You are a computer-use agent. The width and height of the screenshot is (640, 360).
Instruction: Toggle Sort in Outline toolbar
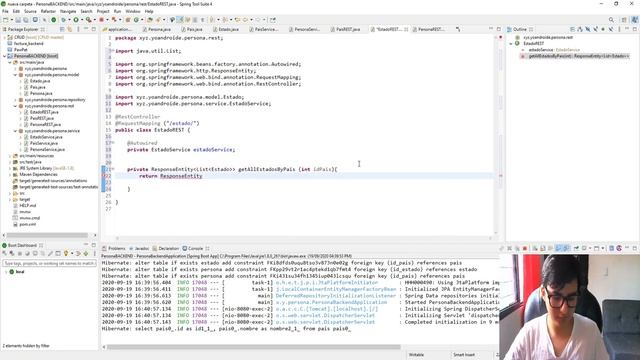pos(580,29)
